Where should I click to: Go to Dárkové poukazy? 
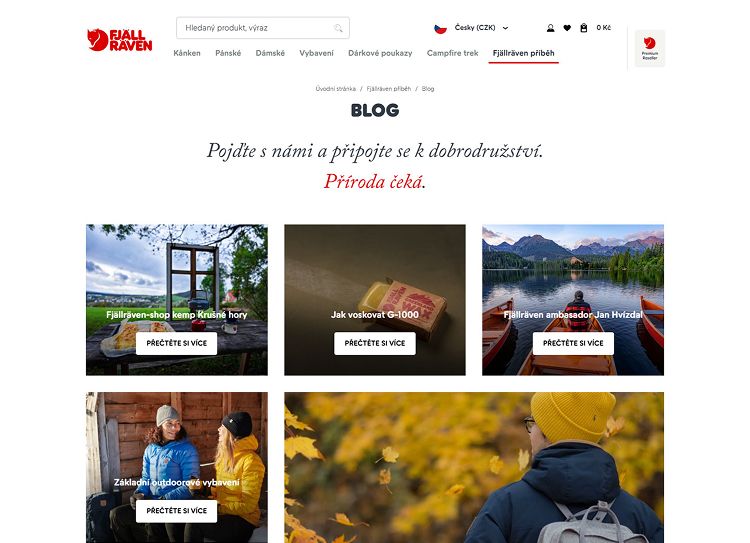click(x=380, y=53)
